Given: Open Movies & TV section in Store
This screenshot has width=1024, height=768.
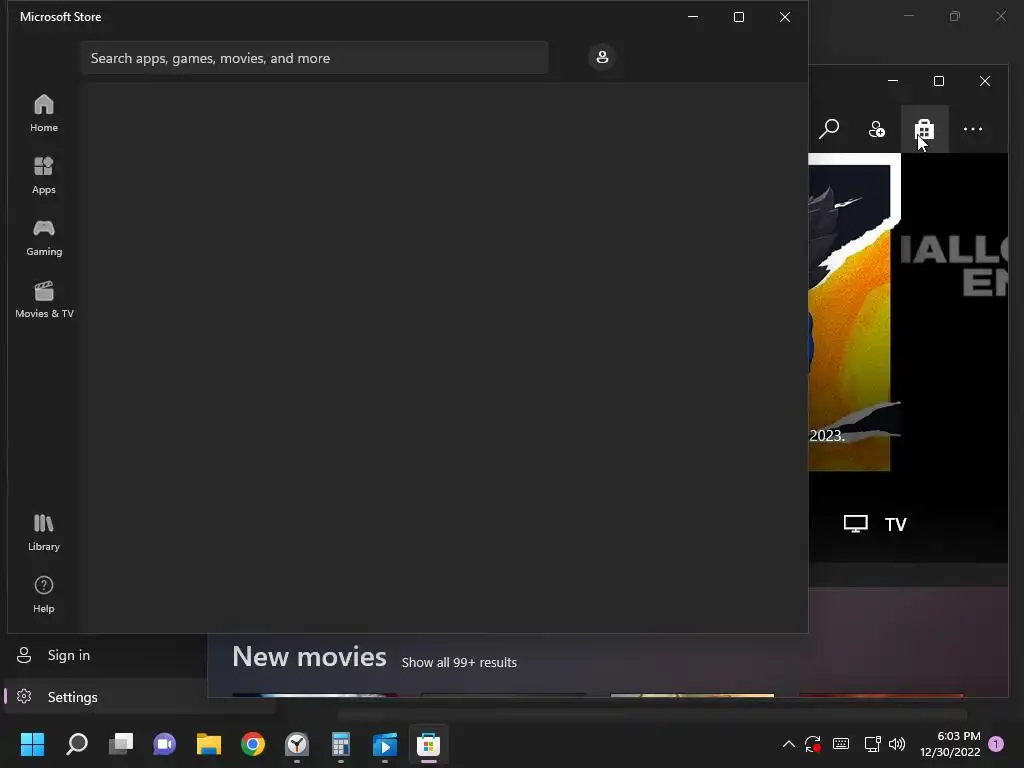Looking at the screenshot, I should click(44, 299).
